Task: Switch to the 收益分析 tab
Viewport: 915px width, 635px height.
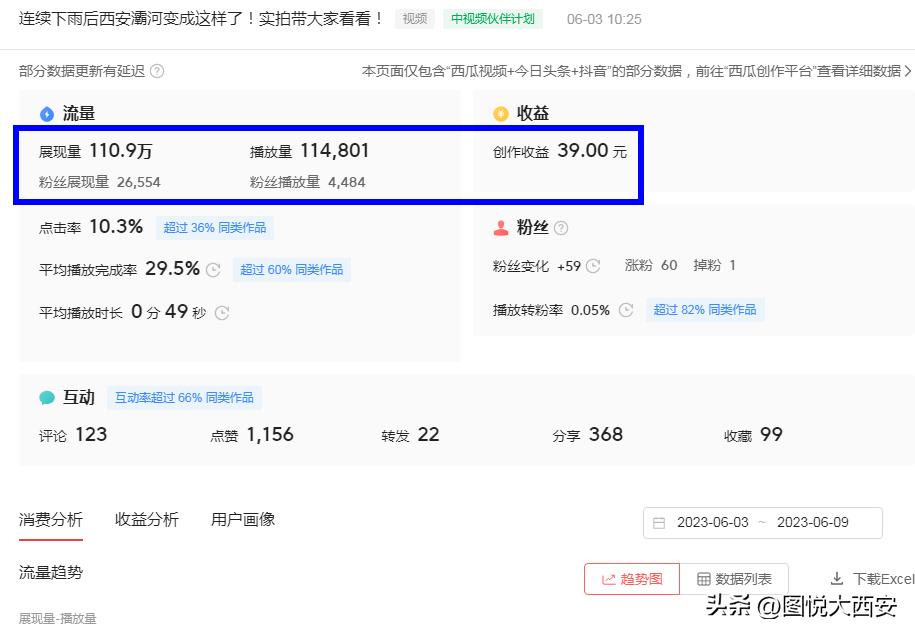Action: pyautogui.click(x=146, y=519)
